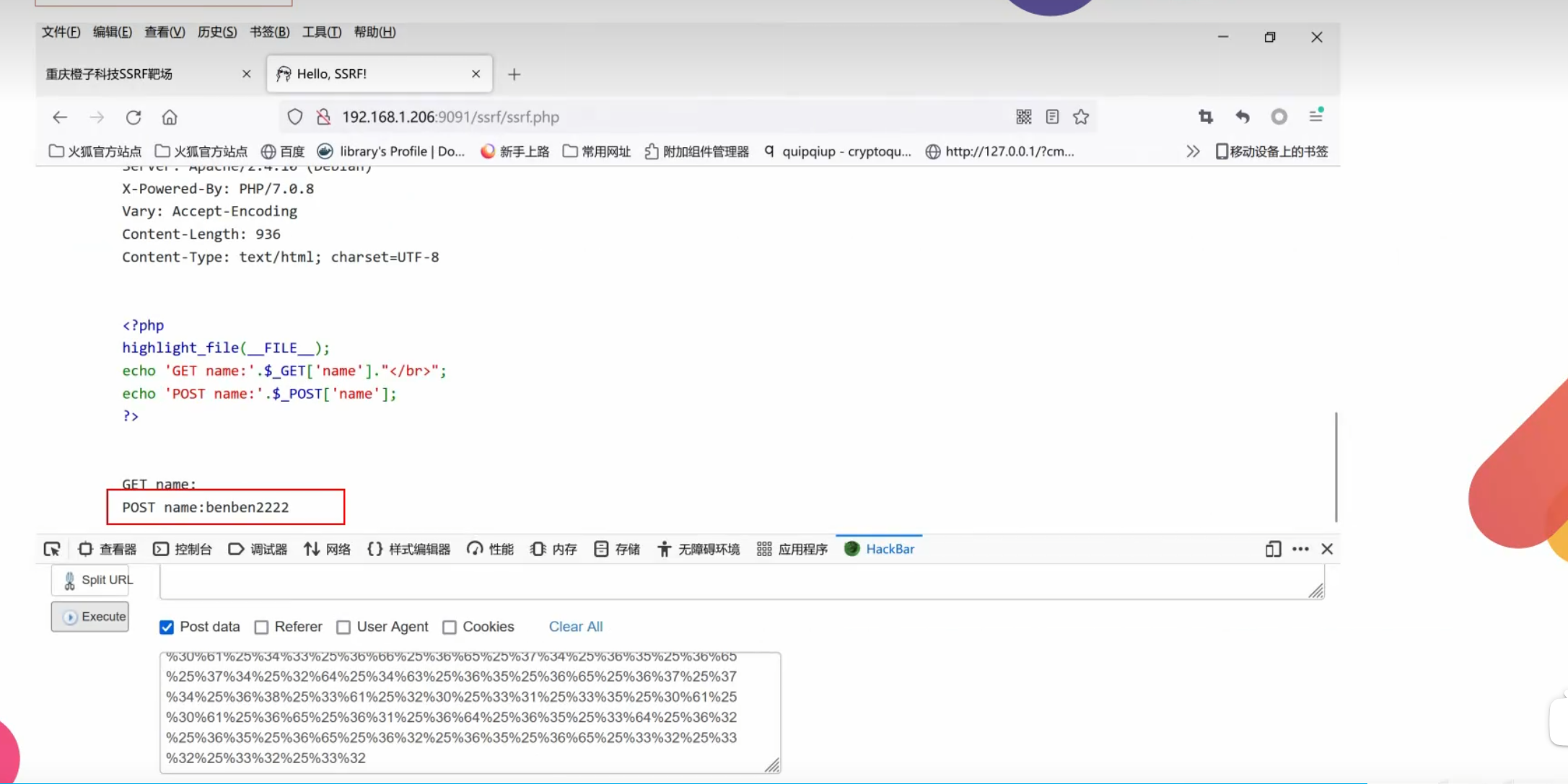Expand the bookmarks overflow chevron
This screenshot has width=1568, height=784.
pos(1192,151)
